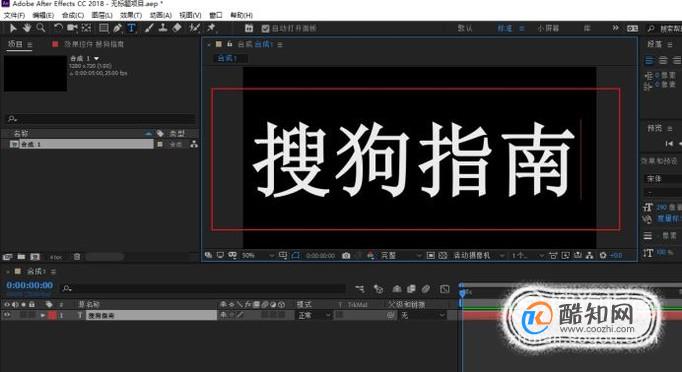Select the Brush tool

(149, 28)
